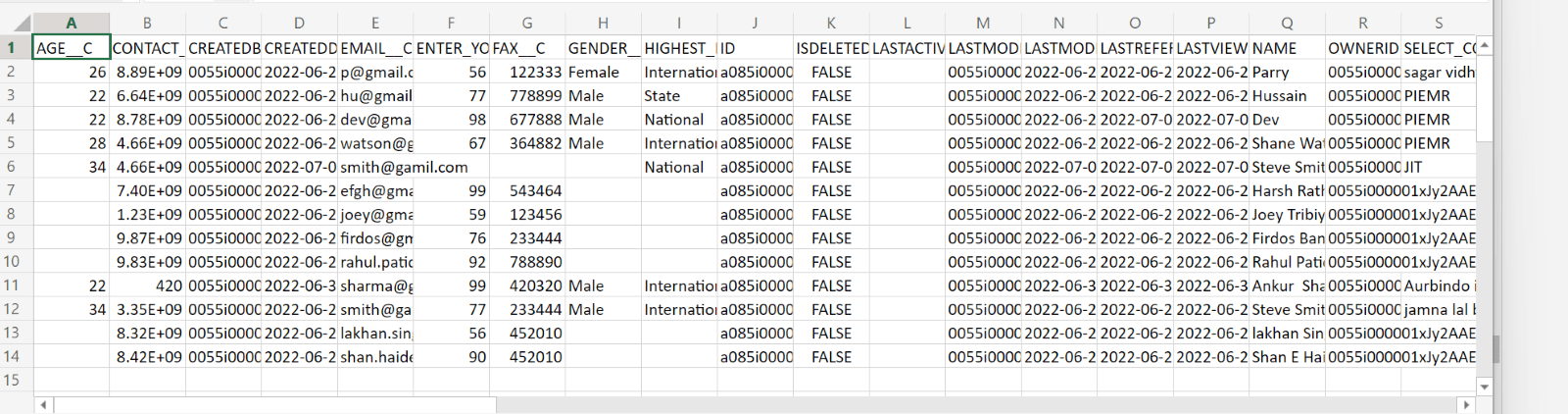Image resolution: width=1568 pixels, height=414 pixels.
Task: Click the vertical scrollbar track
Action: (1485, 245)
